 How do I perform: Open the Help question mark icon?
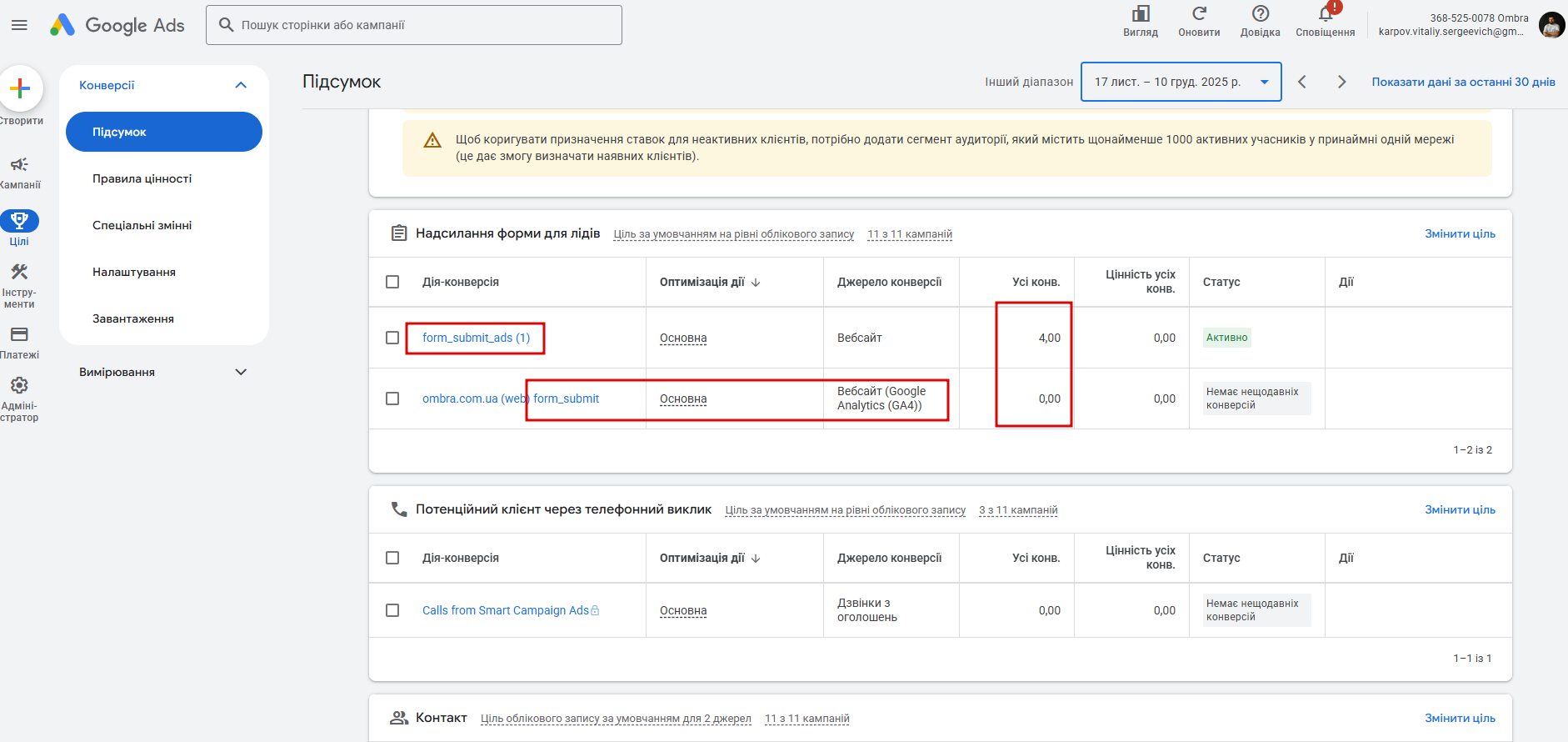point(1261,14)
